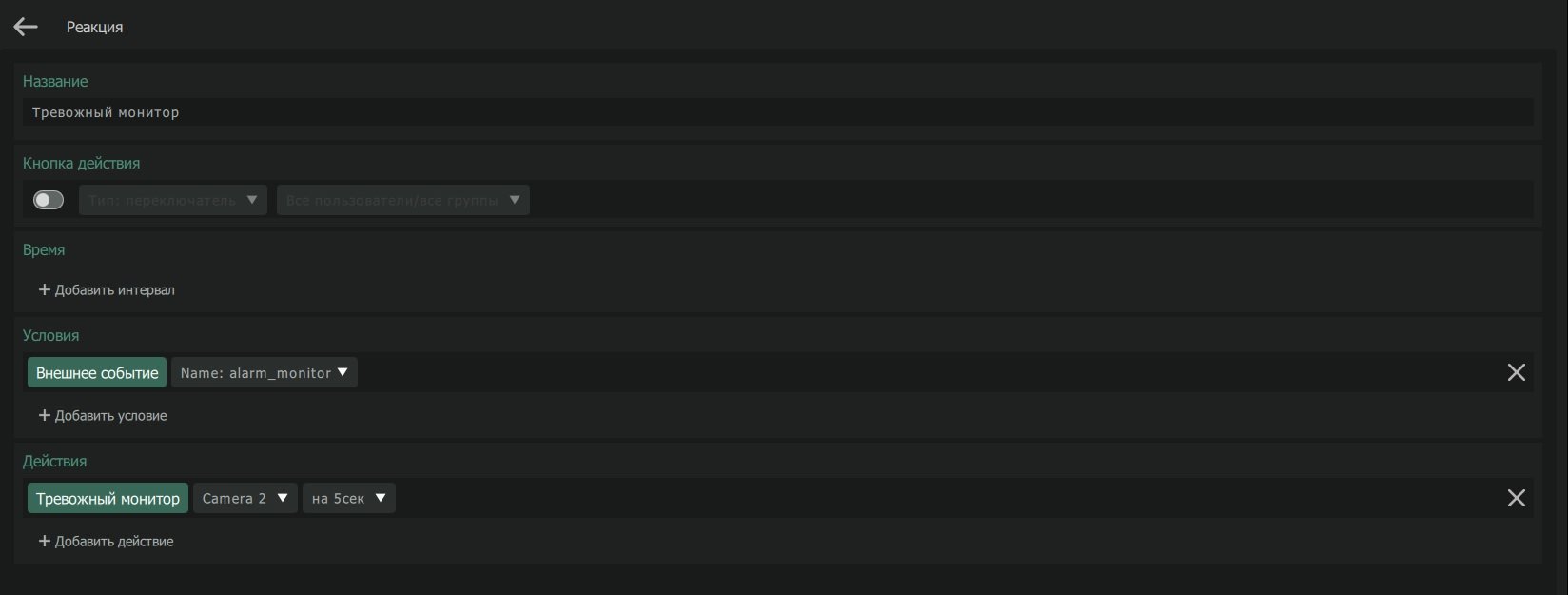
Task: Expand the 'Camera 2' dropdown
Action: click(x=245, y=498)
